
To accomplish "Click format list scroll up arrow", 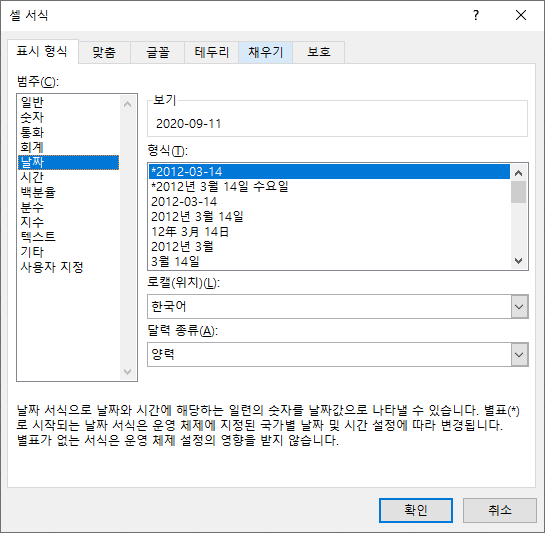I will (519, 173).
